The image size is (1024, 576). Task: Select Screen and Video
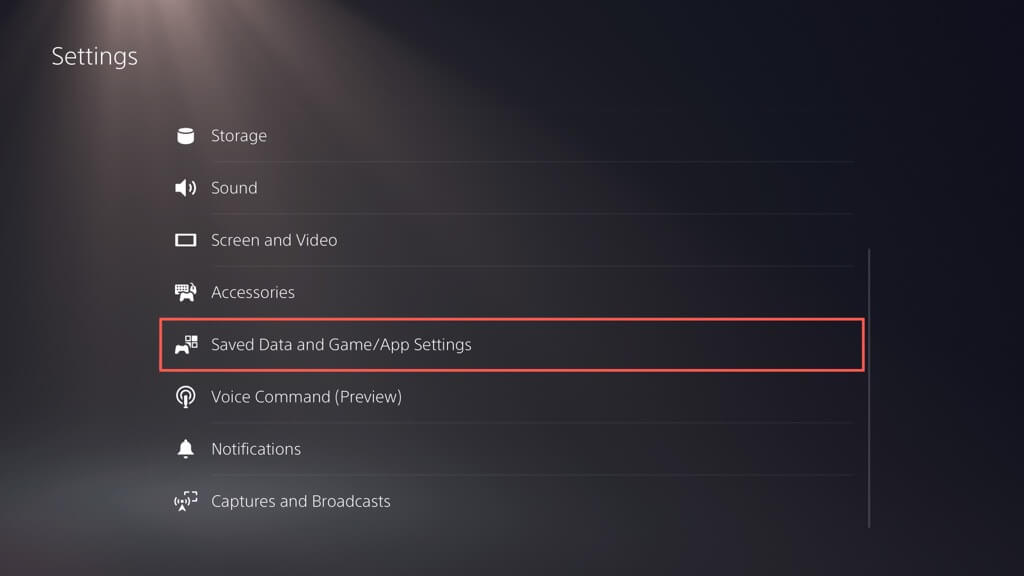tap(274, 240)
